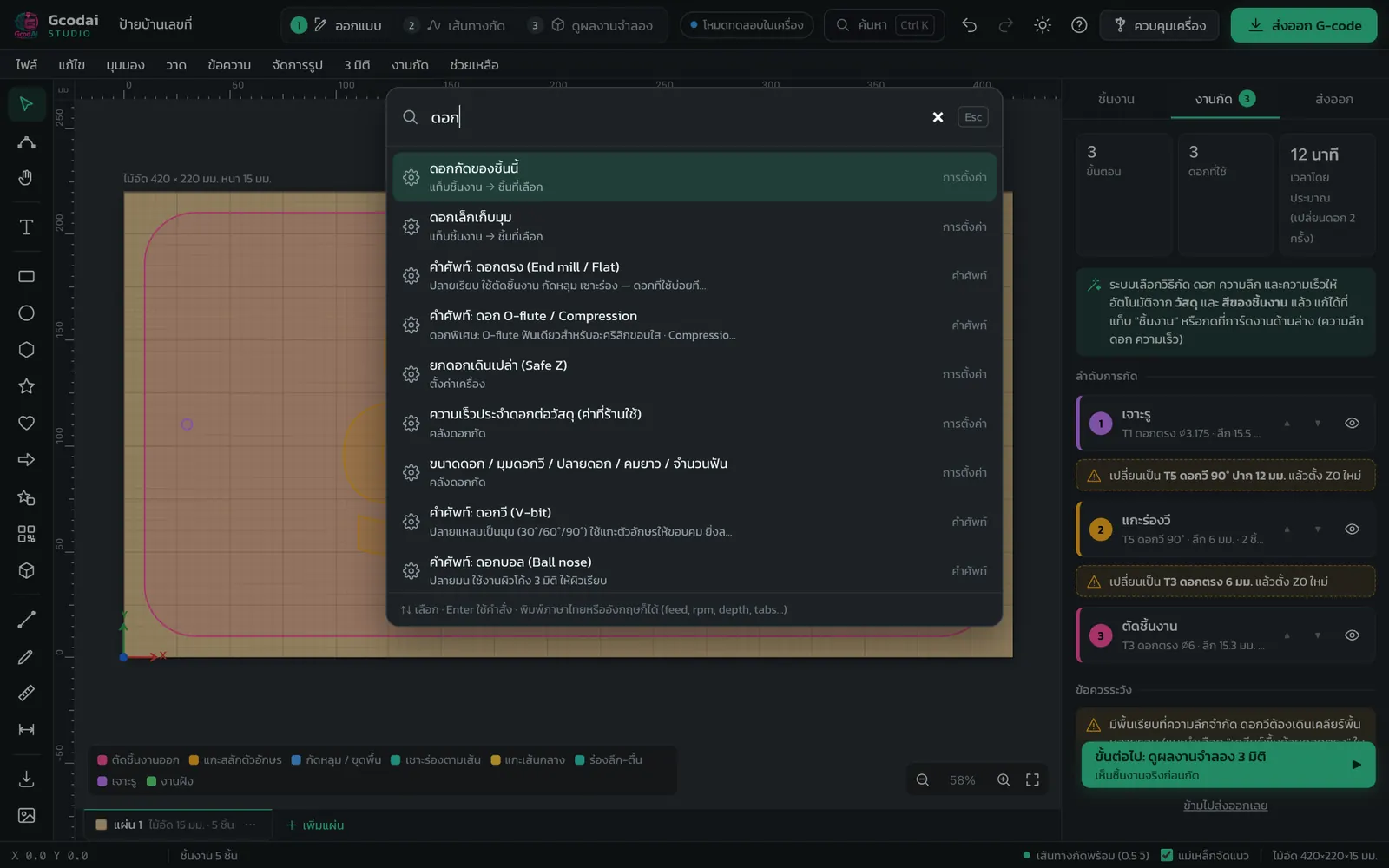Screen dimensions: 1389x868
Task: Move เจาะรู operation down with arrow
Action: pos(1318,424)
